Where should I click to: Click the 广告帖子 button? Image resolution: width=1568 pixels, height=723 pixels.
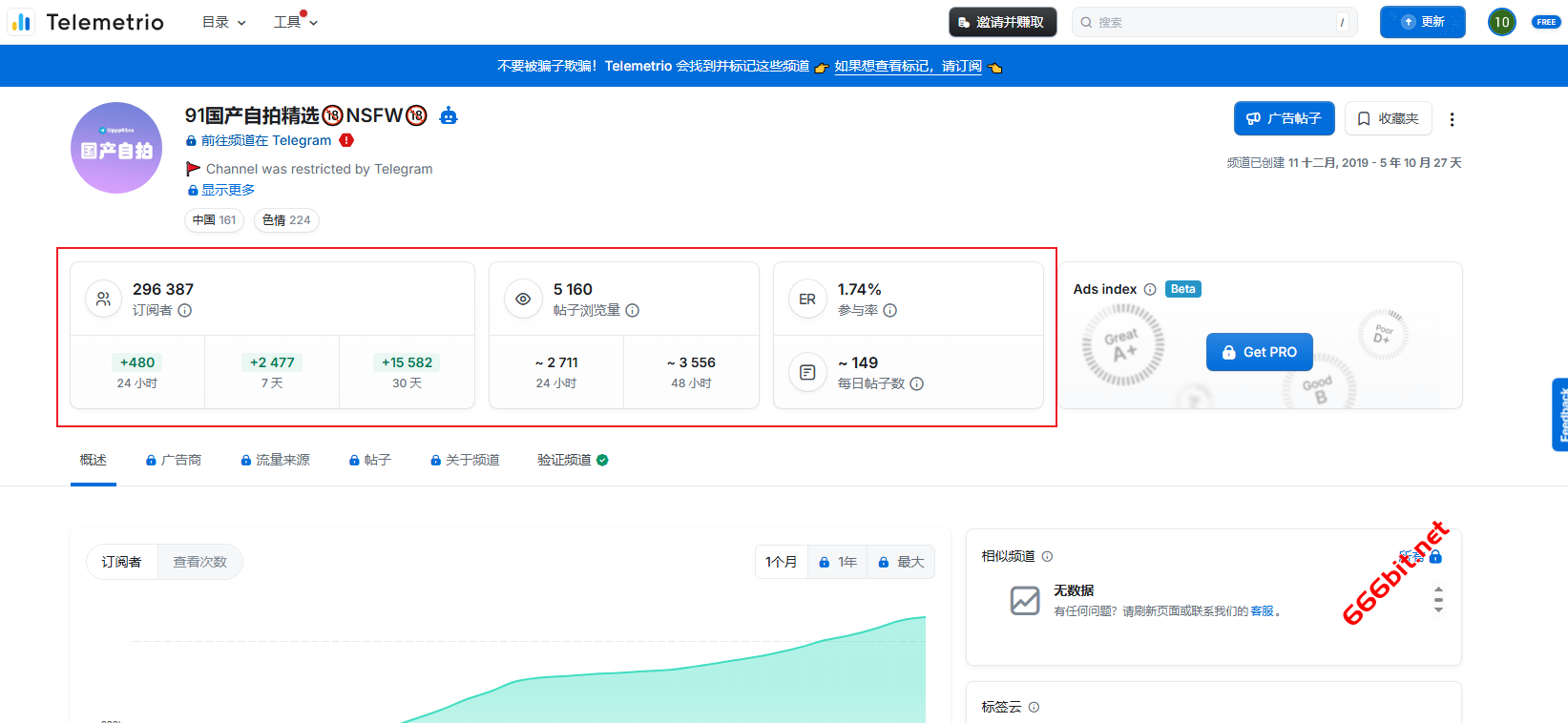tap(1284, 118)
